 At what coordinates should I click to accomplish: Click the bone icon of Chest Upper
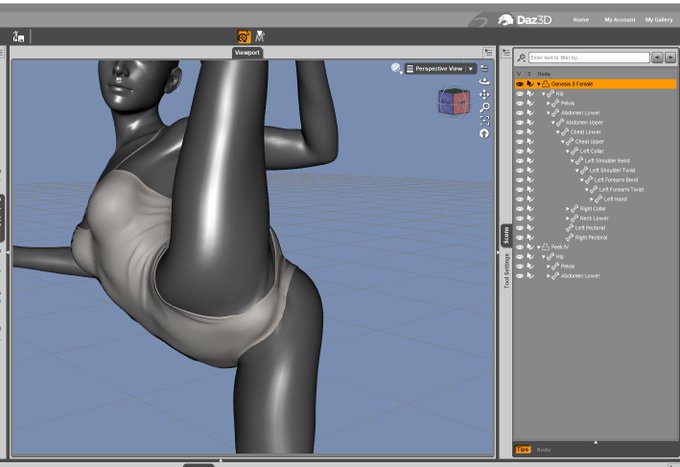[x=570, y=141]
